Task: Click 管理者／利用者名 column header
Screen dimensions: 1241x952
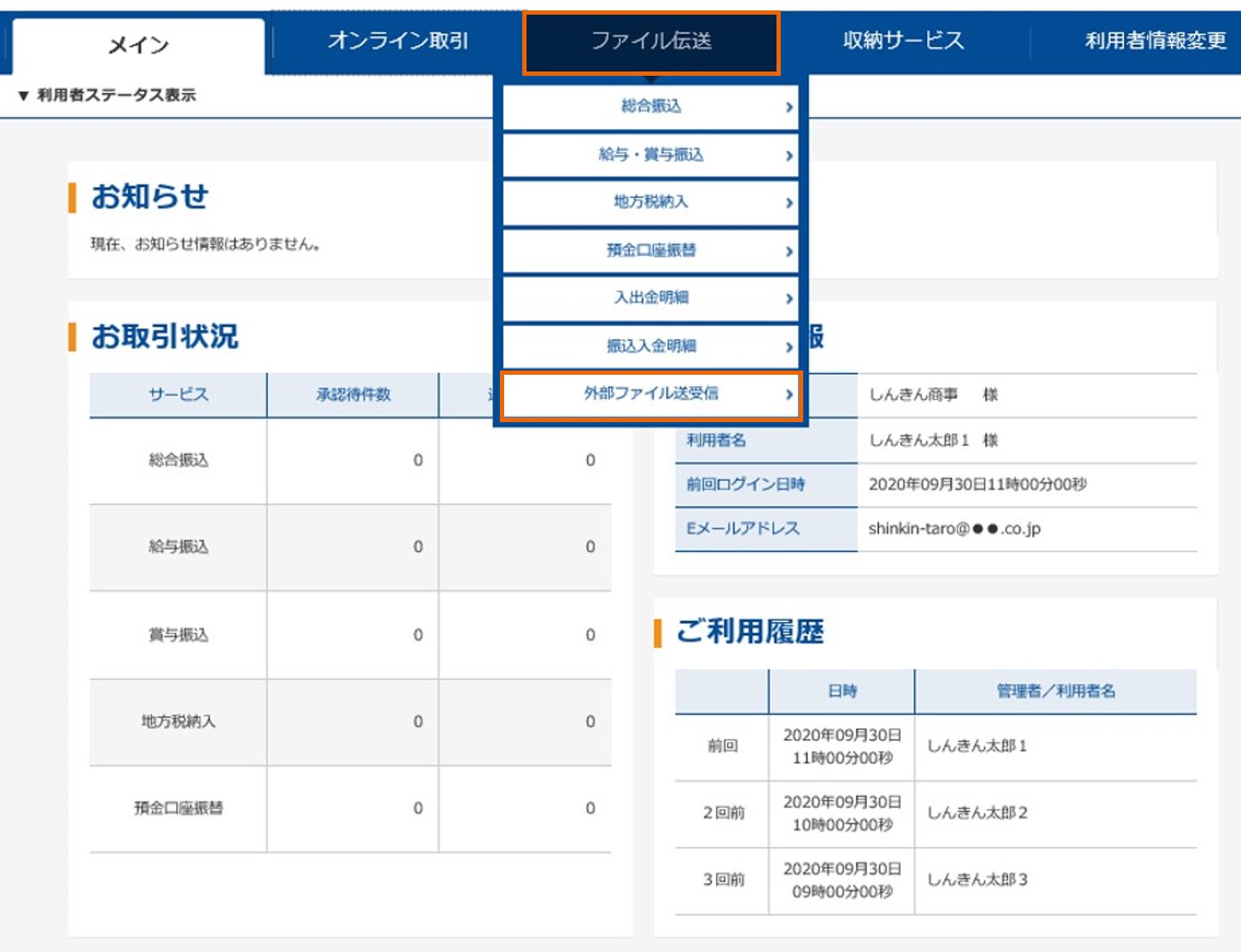Action: tap(1056, 691)
